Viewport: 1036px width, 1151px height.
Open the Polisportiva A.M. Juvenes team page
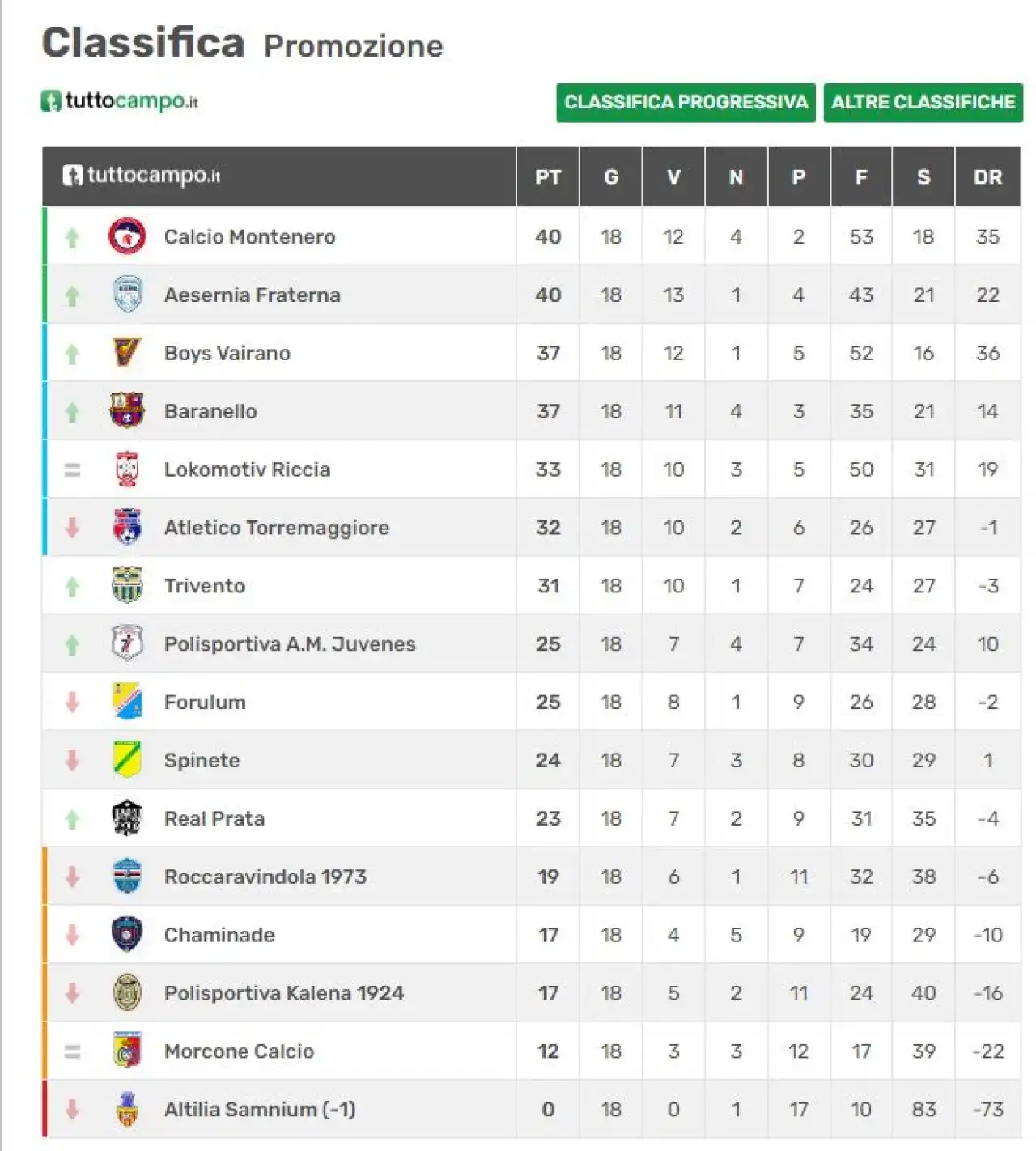point(290,644)
